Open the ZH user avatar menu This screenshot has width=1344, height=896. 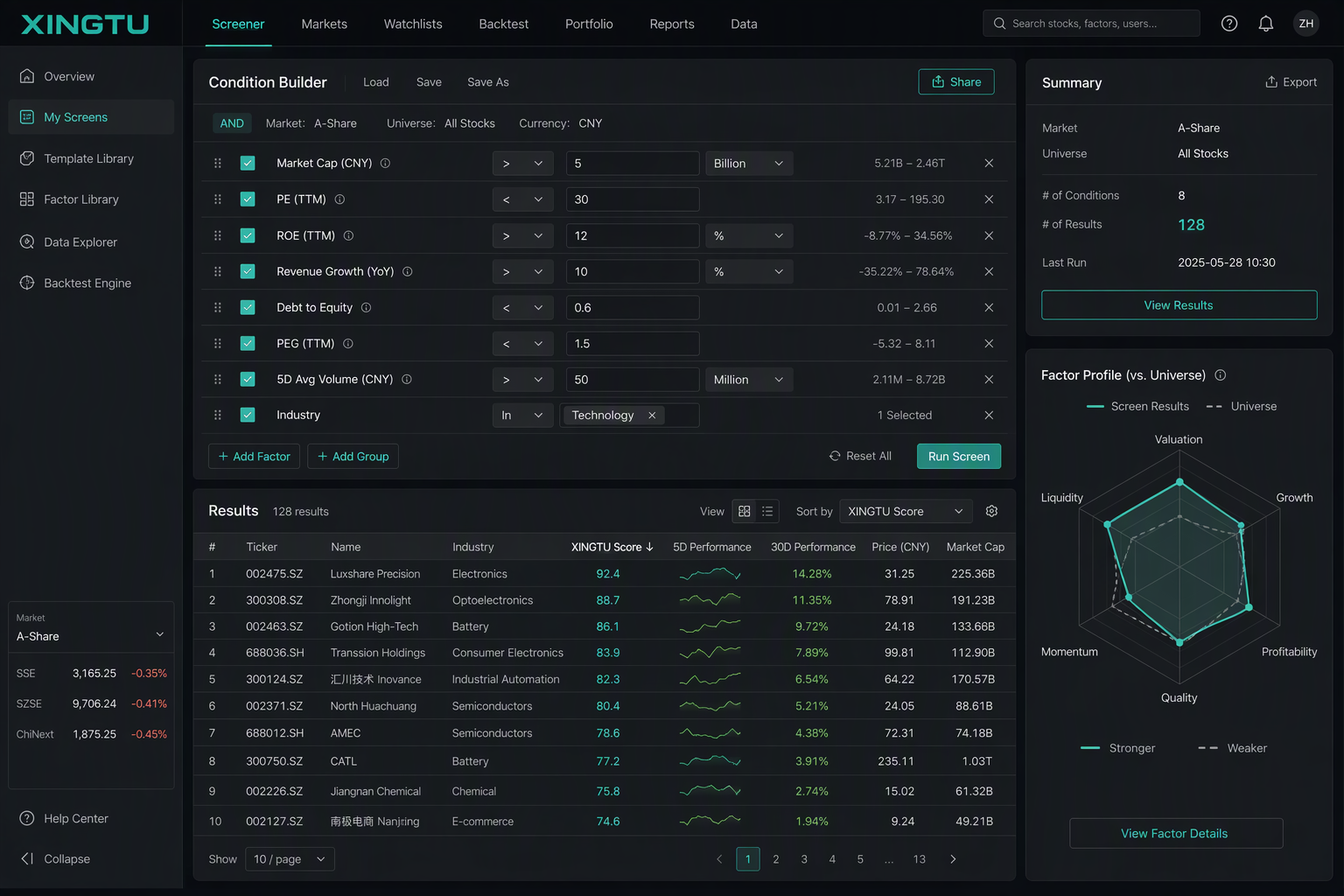1306,24
